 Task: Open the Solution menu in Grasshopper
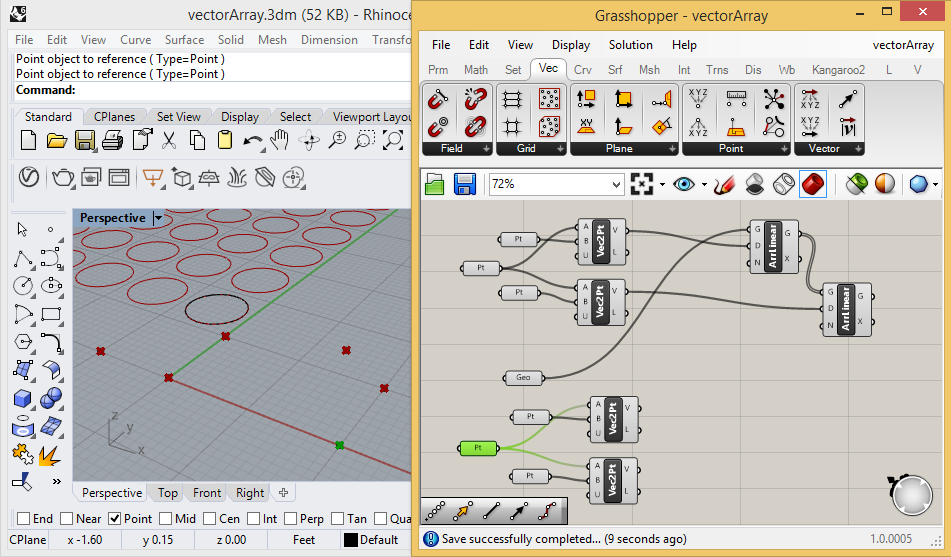pyautogui.click(x=630, y=45)
